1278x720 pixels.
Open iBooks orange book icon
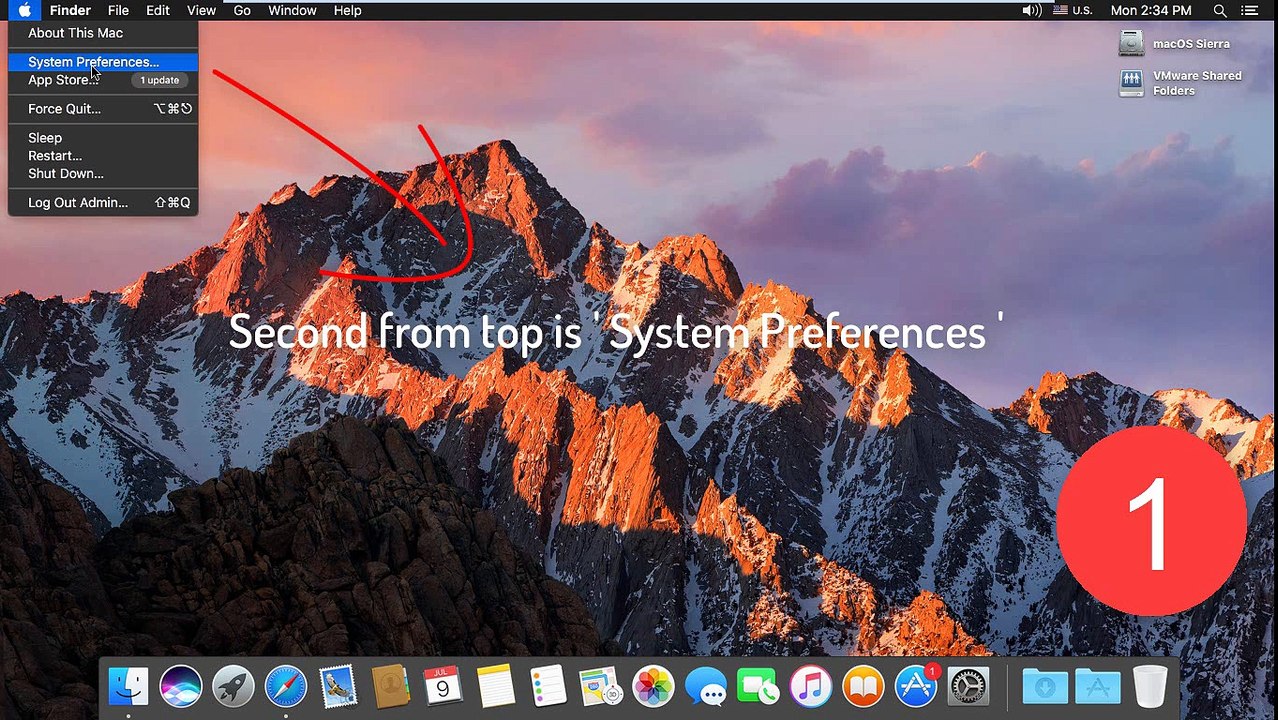pos(863,687)
